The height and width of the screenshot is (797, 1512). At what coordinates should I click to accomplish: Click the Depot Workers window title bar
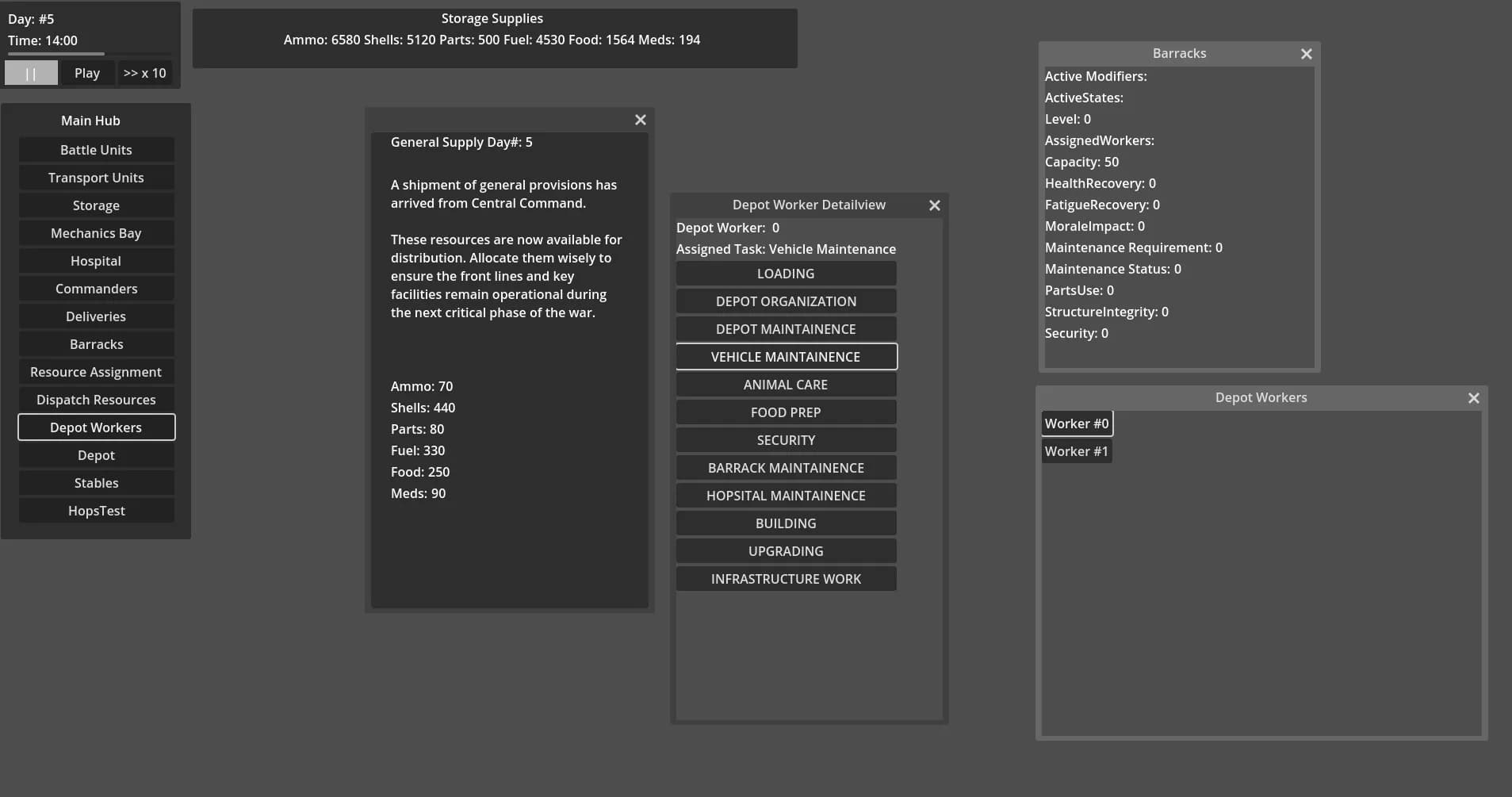pos(1261,398)
